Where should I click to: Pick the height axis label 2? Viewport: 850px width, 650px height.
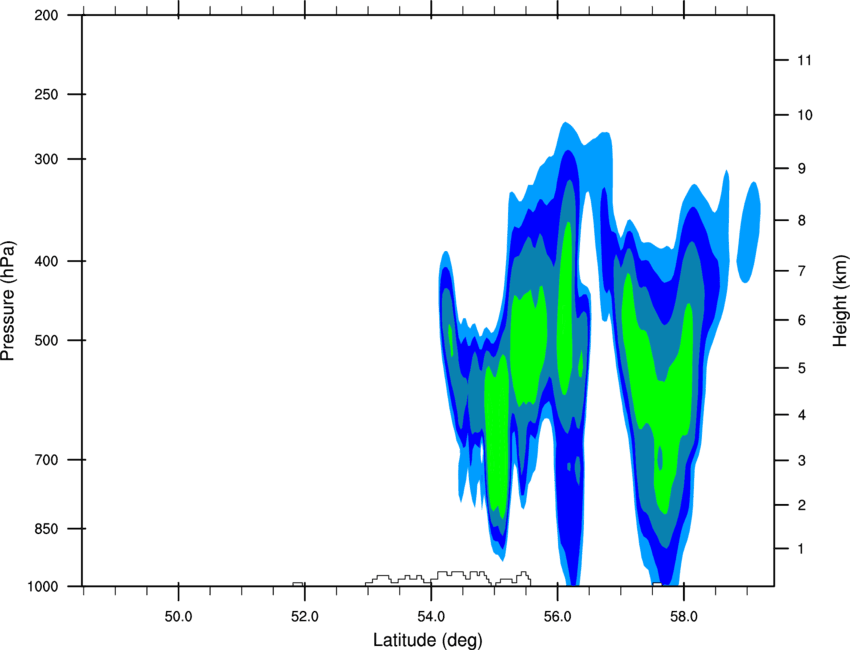pyautogui.click(x=802, y=505)
